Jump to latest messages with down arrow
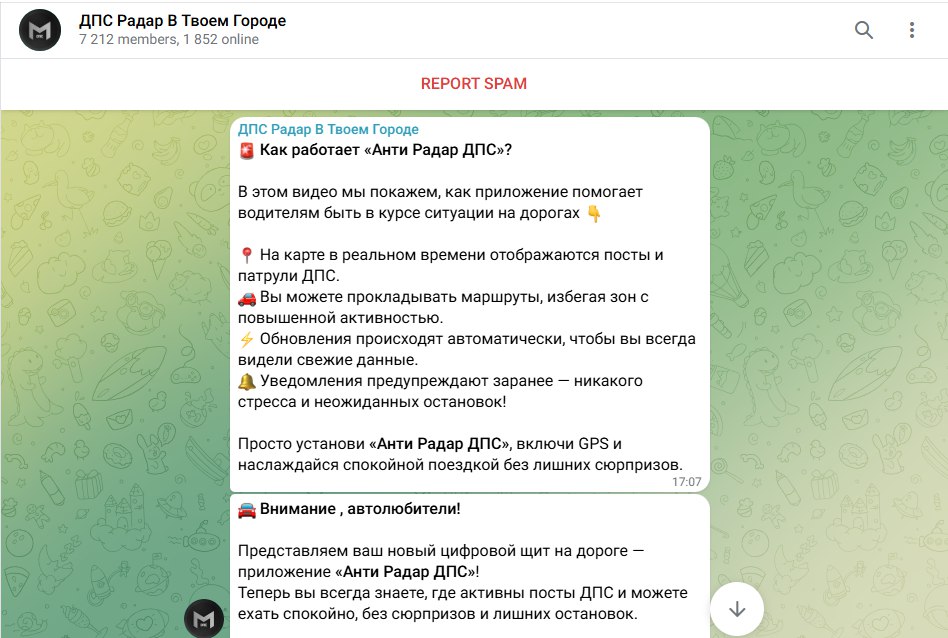 click(x=737, y=609)
